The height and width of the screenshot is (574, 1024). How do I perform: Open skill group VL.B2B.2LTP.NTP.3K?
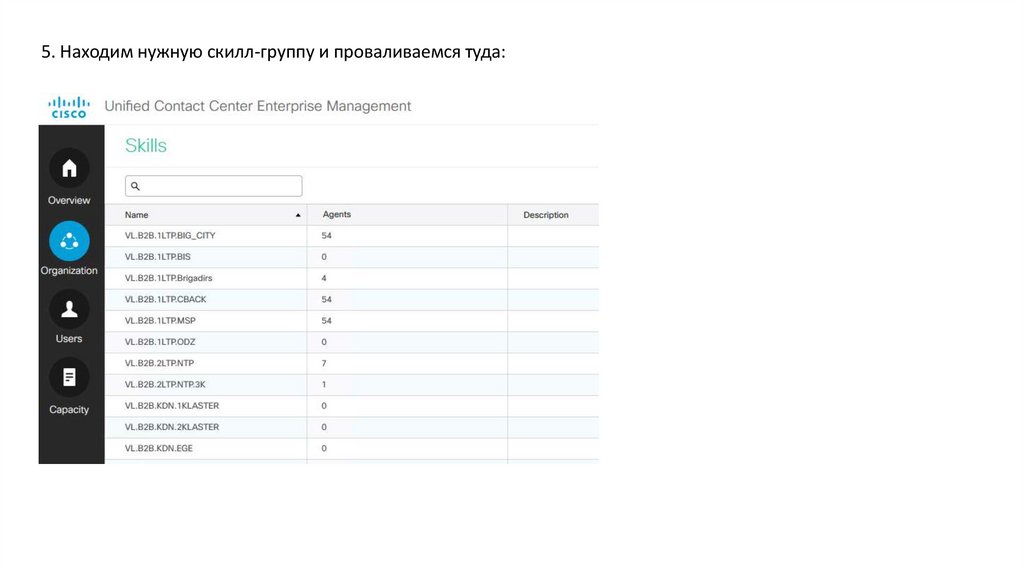tap(165, 385)
